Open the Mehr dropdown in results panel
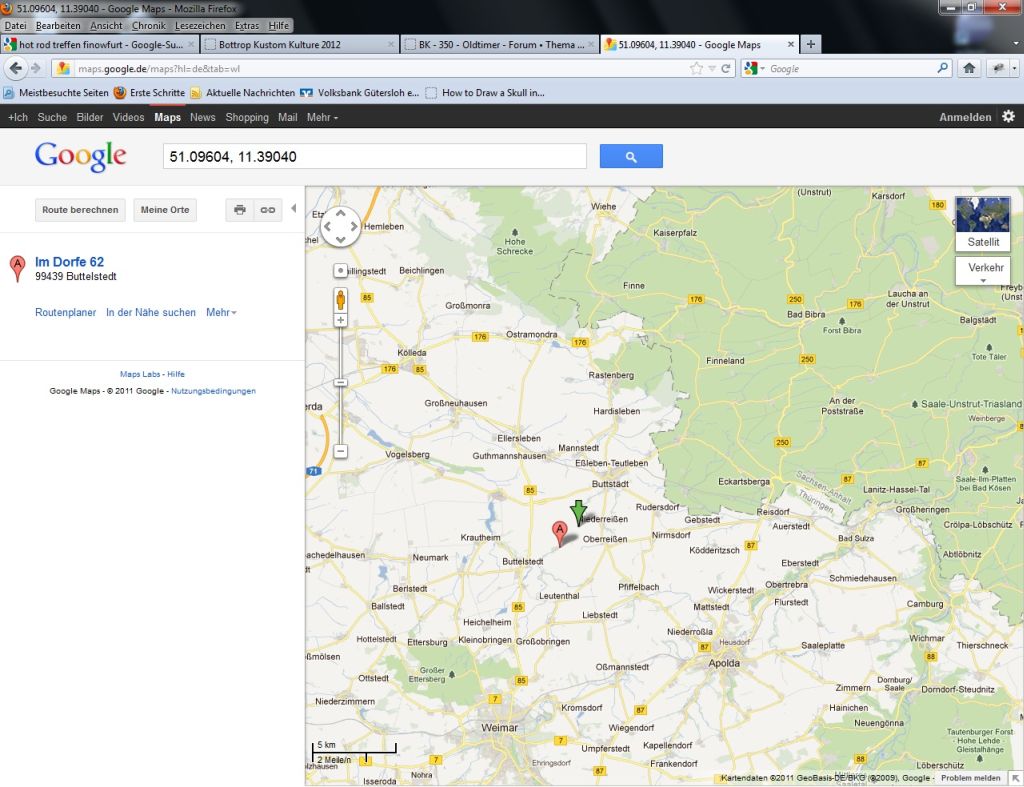The height and width of the screenshot is (787, 1024). click(x=221, y=313)
